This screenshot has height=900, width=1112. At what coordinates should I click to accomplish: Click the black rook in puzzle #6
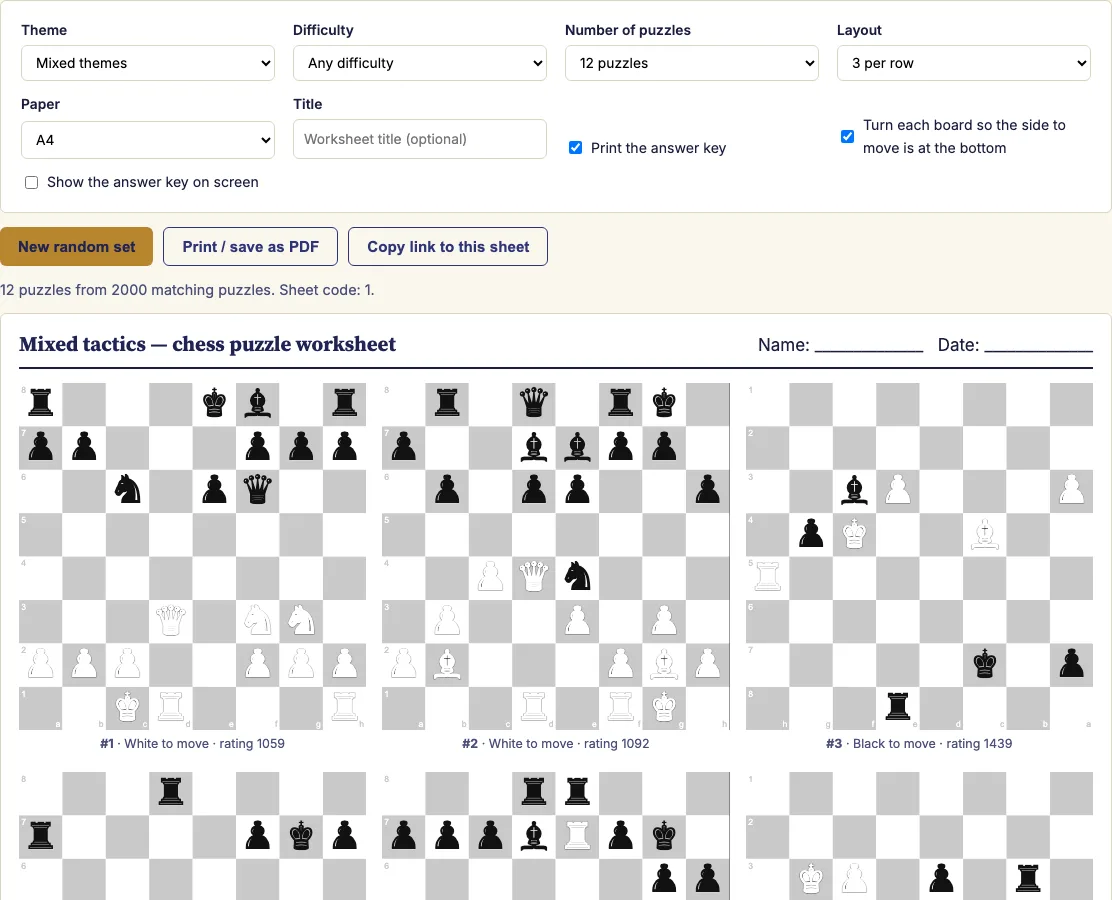[1028, 879]
